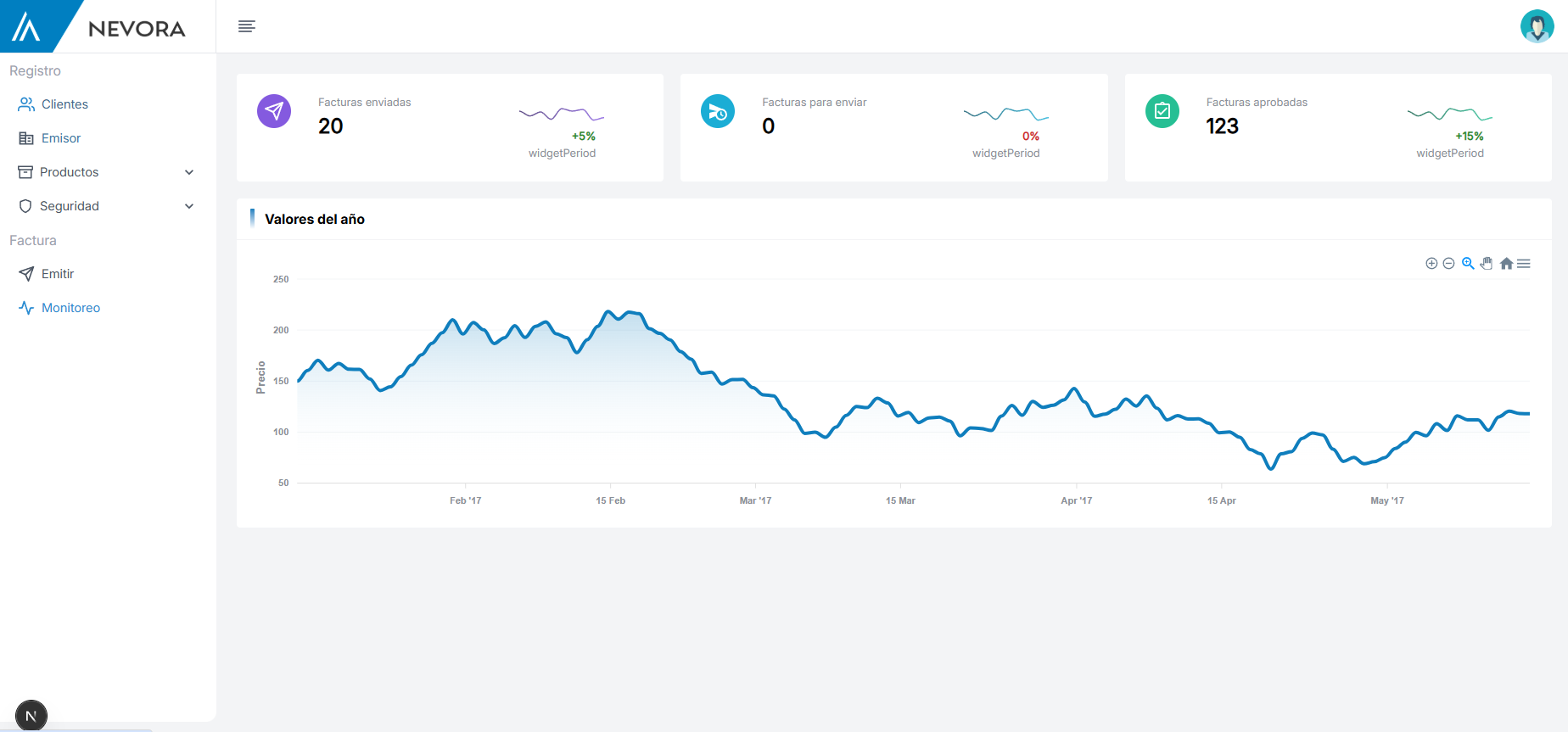1568x732 pixels.
Task: Reset chart zoom with home icon
Action: (1506, 264)
